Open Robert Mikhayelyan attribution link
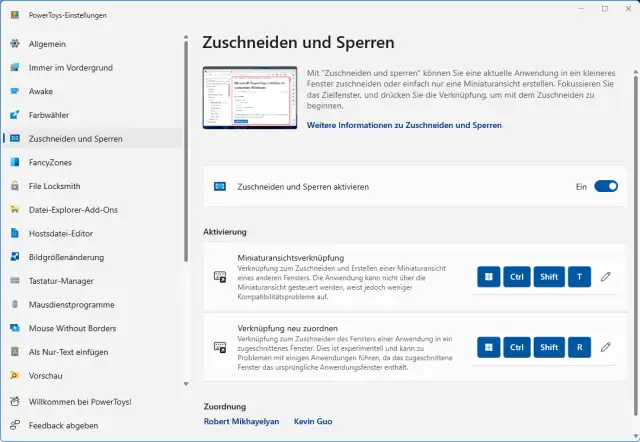 [x=241, y=421]
